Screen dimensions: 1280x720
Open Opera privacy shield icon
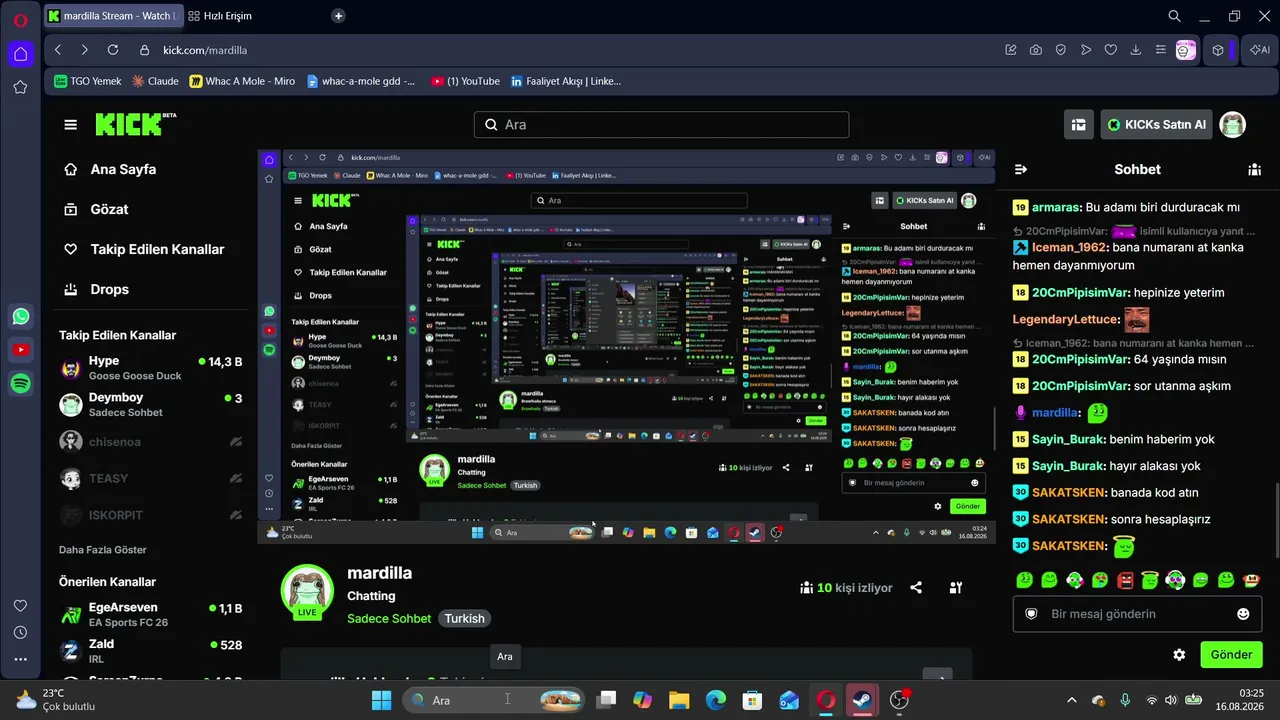1060,50
